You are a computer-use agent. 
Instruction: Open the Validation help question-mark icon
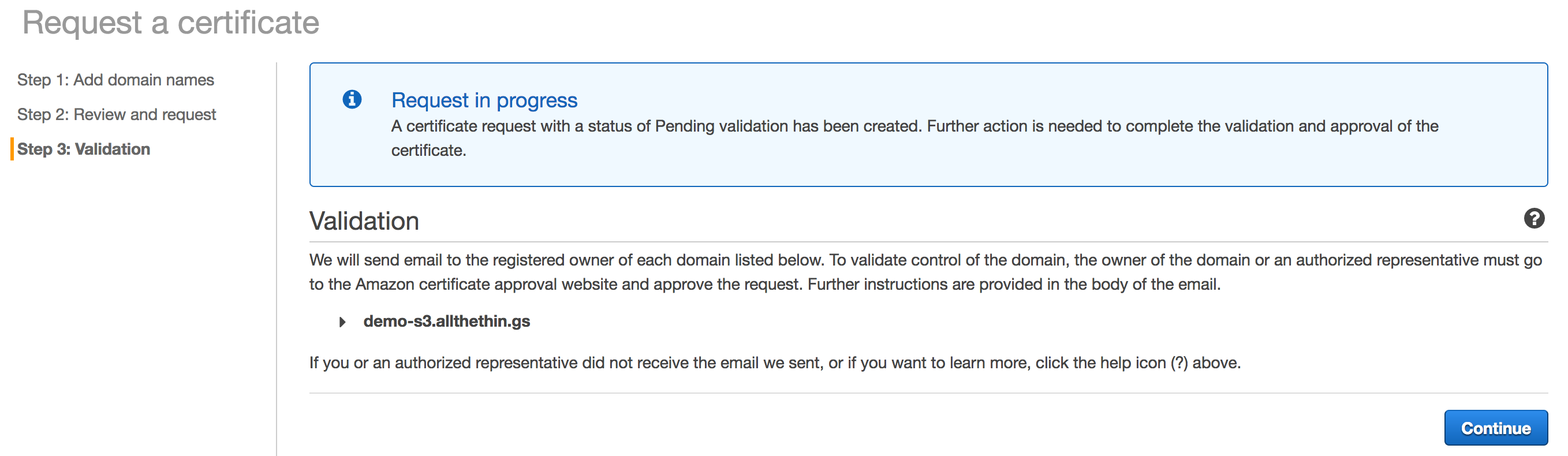(x=1534, y=219)
